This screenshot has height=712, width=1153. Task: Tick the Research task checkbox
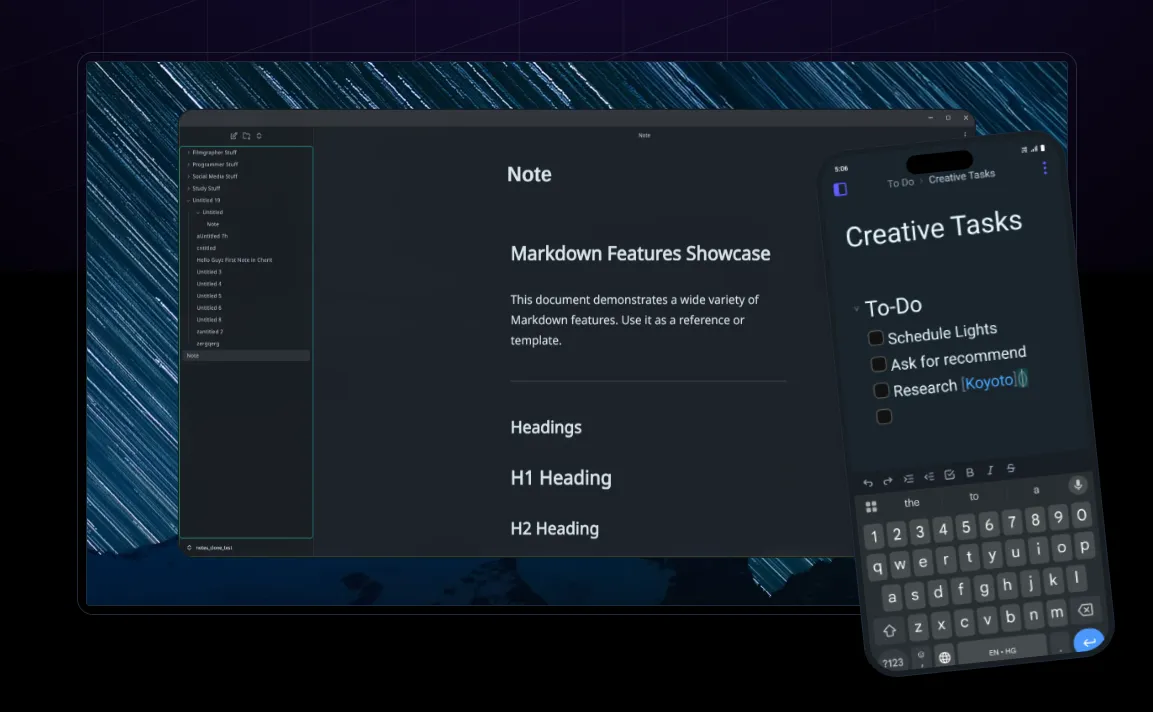point(881,390)
